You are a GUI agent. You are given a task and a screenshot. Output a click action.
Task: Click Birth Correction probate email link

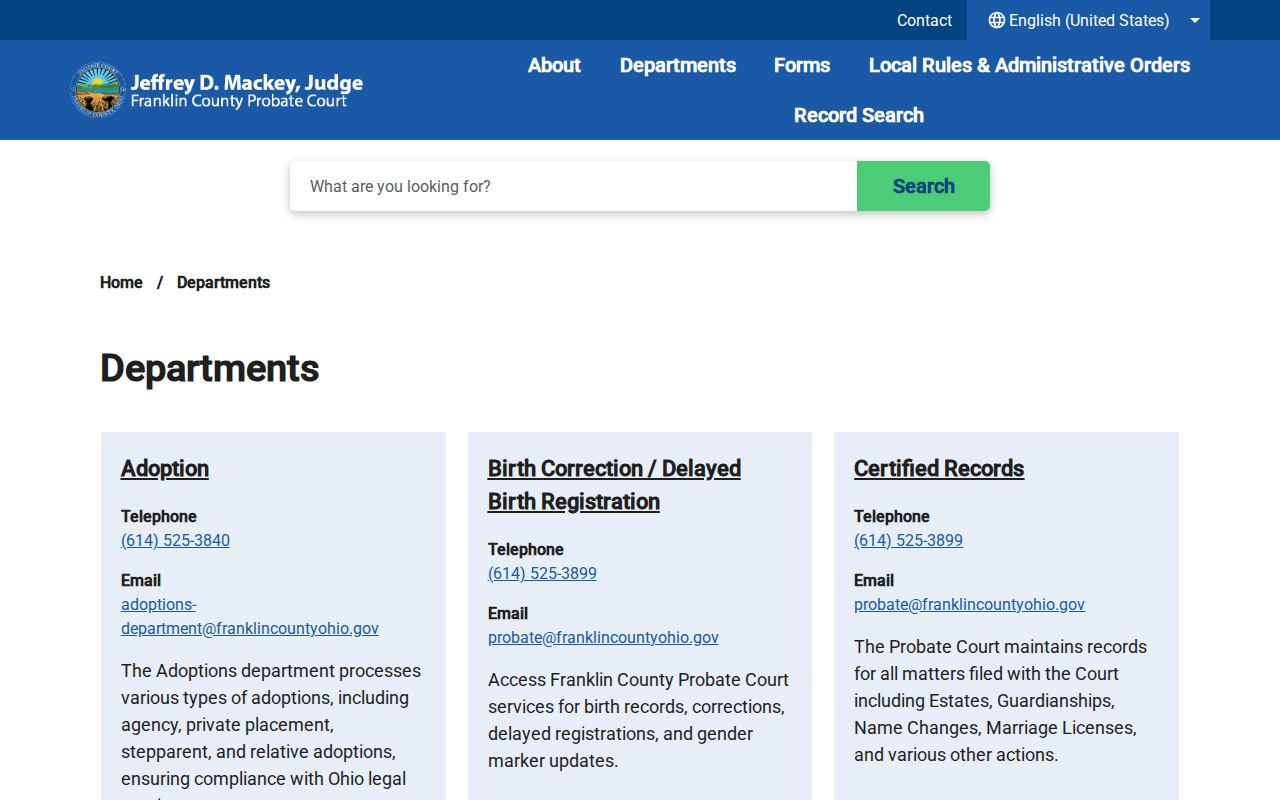click(x=603, y=637)
